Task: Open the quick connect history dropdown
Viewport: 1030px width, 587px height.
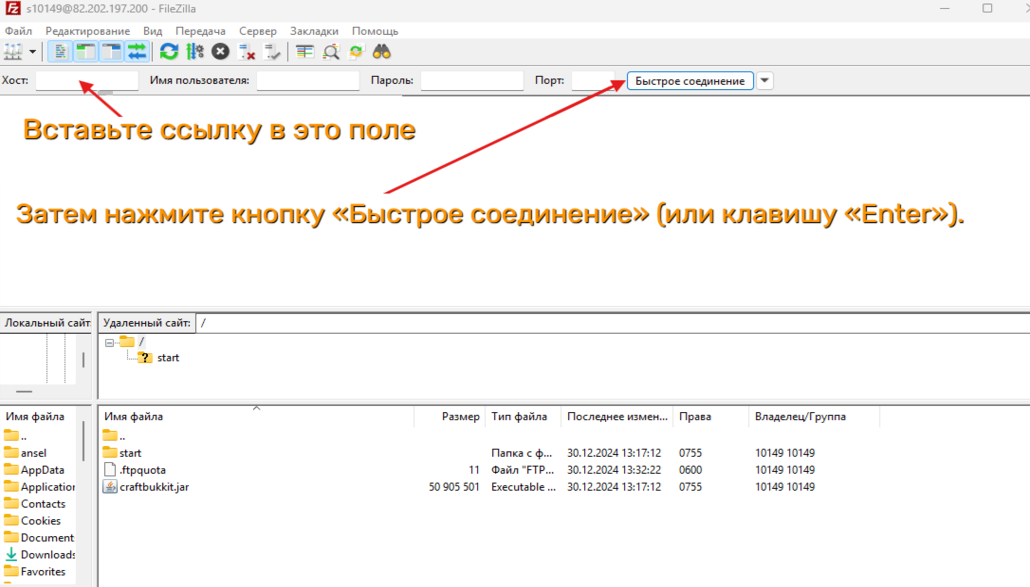Action: click(x=765, y=81)
